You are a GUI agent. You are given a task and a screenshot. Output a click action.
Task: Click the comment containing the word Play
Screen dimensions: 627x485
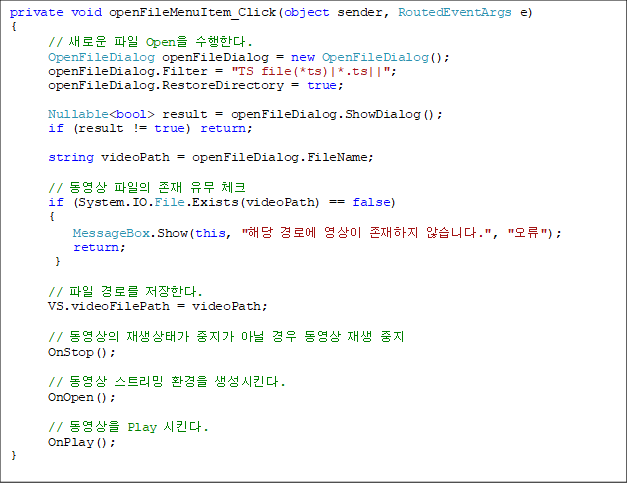(128, 427)
